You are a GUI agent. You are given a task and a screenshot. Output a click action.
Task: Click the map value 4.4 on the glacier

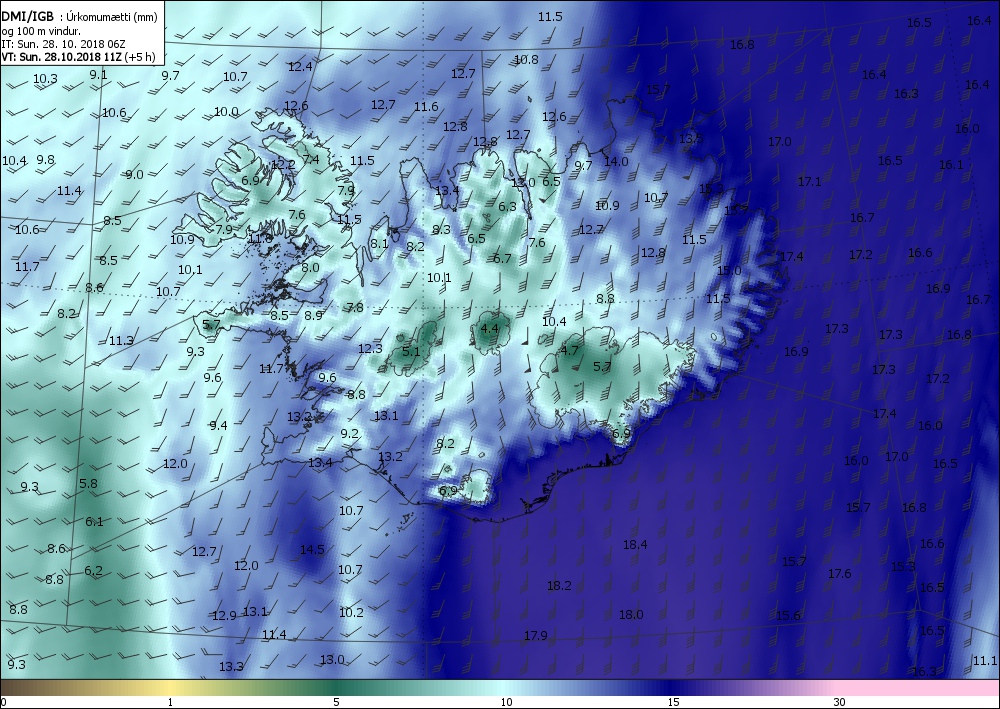pyautogui.click(x=489, y=328)
